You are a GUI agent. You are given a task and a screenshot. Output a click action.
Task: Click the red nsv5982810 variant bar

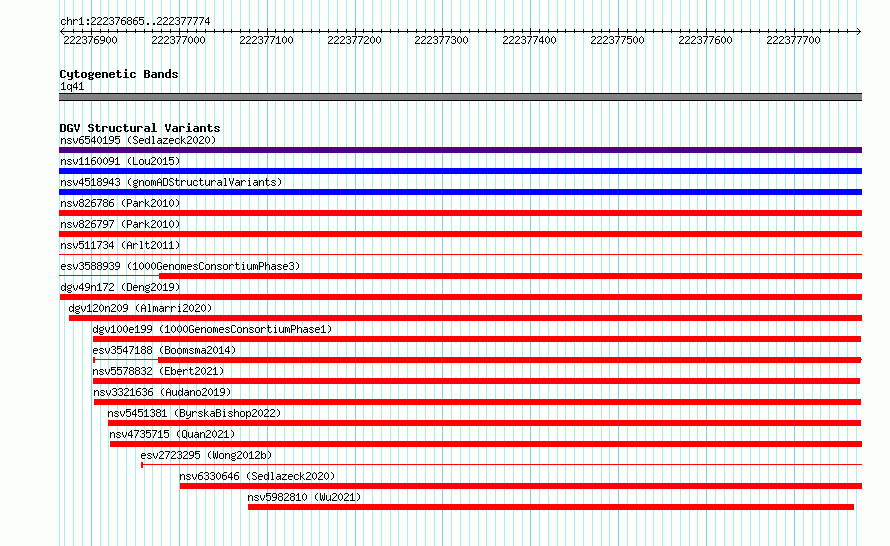pyautogui.click(x=551, y=507)
